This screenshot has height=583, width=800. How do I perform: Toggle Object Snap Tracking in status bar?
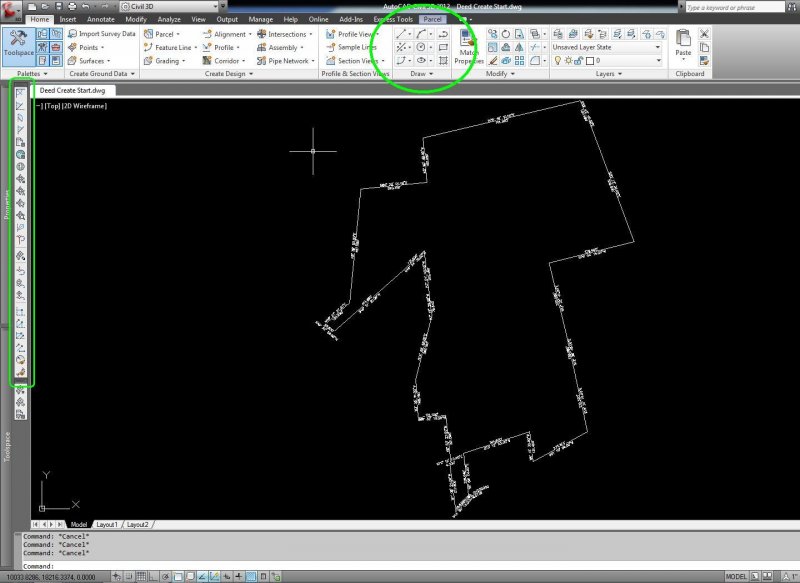coord(203,577)
